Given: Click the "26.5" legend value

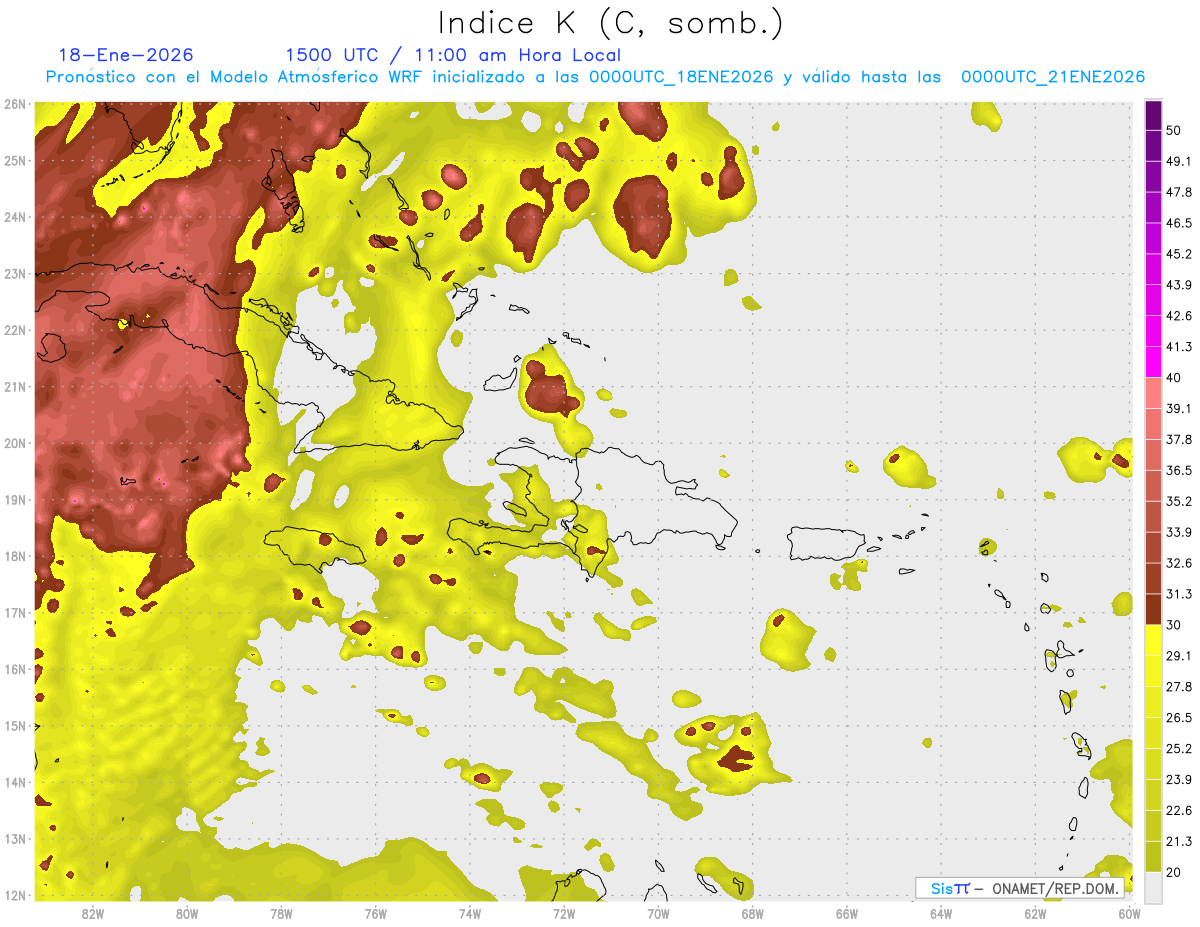Looking at the screenshot, I should click(x=1179, y=718).
